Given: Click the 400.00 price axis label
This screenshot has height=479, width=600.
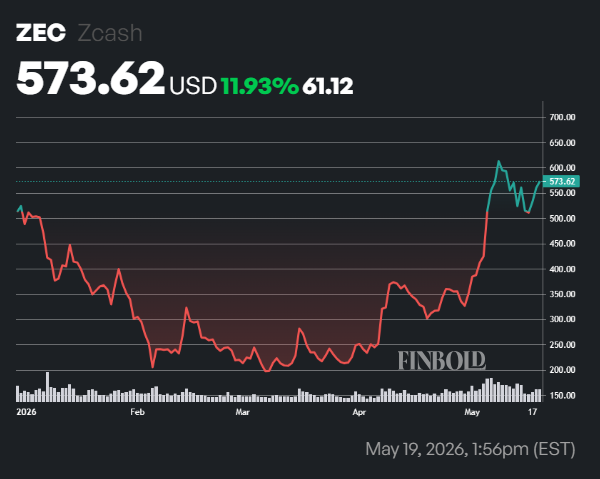Looking at the screenshot, I should click(x=562, y=269).
